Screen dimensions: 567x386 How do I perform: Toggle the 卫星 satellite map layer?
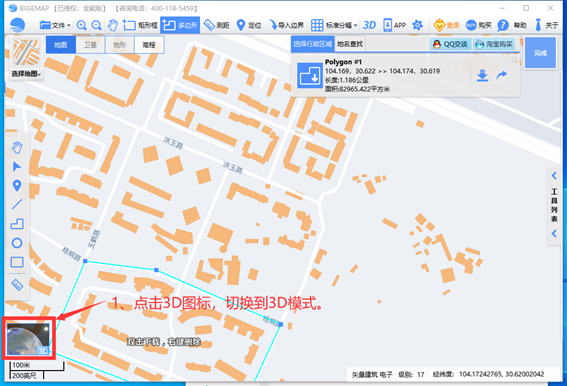[90, 45]
